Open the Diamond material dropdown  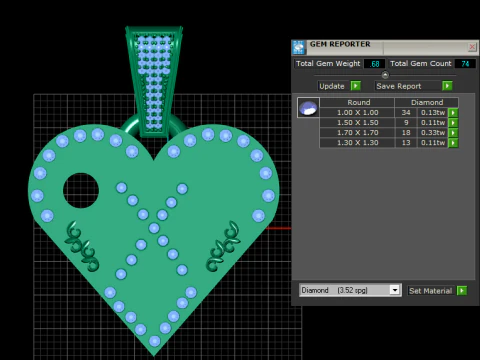[x=350, y=290]
